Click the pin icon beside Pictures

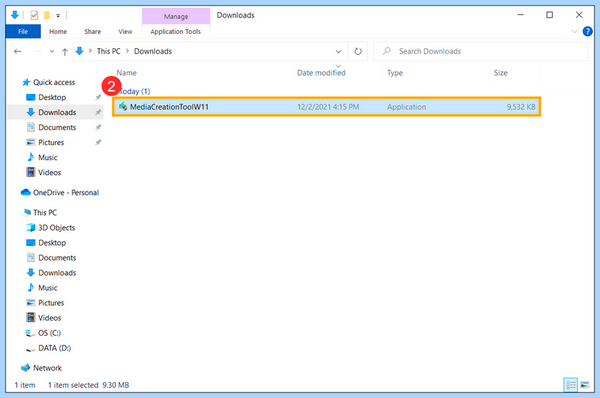click(98, 142)
